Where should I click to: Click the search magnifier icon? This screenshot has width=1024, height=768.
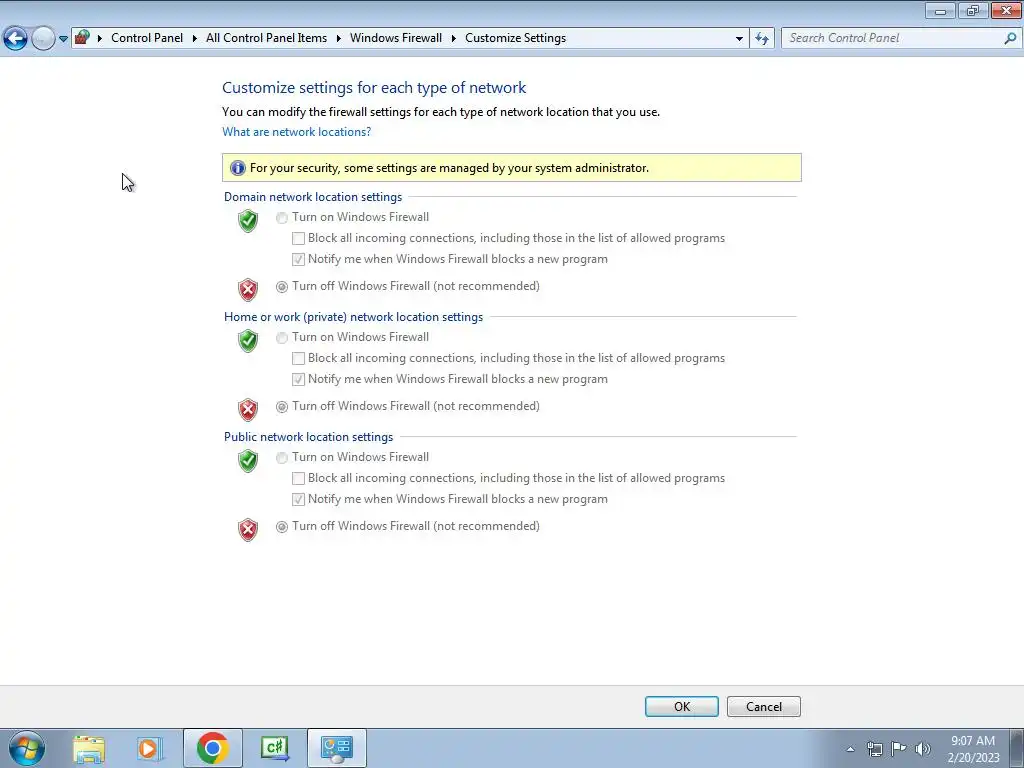pos(1010,38)
